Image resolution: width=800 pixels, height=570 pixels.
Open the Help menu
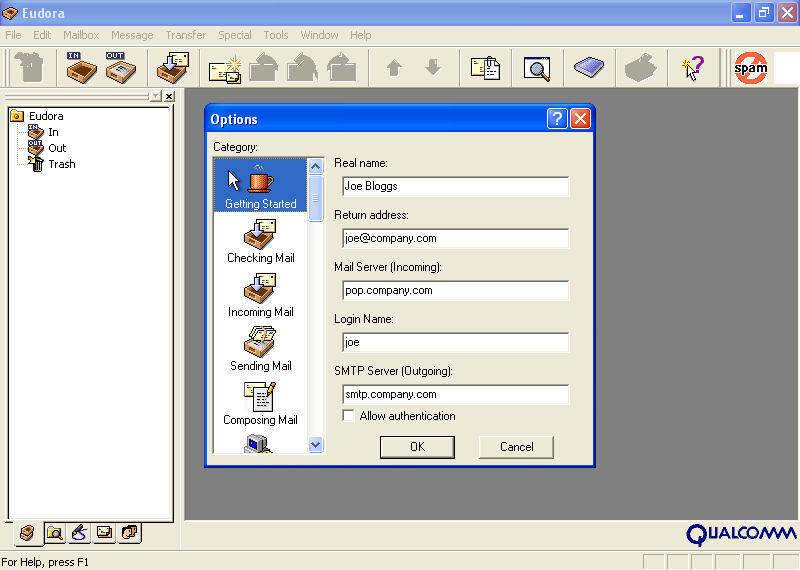tap(361, 35)
